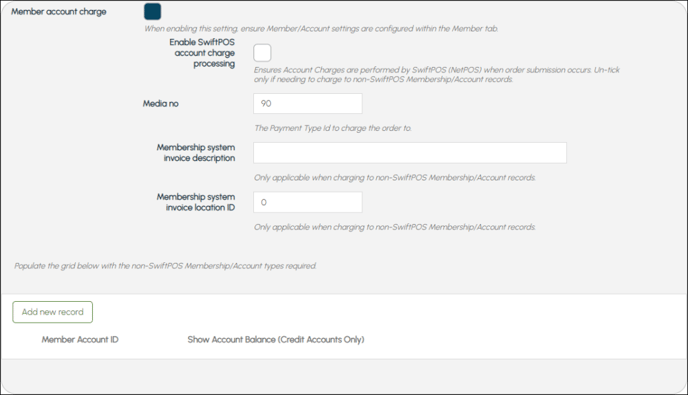Enable SwiftPOS account charge processing checkbox

[x=262, y=53]
